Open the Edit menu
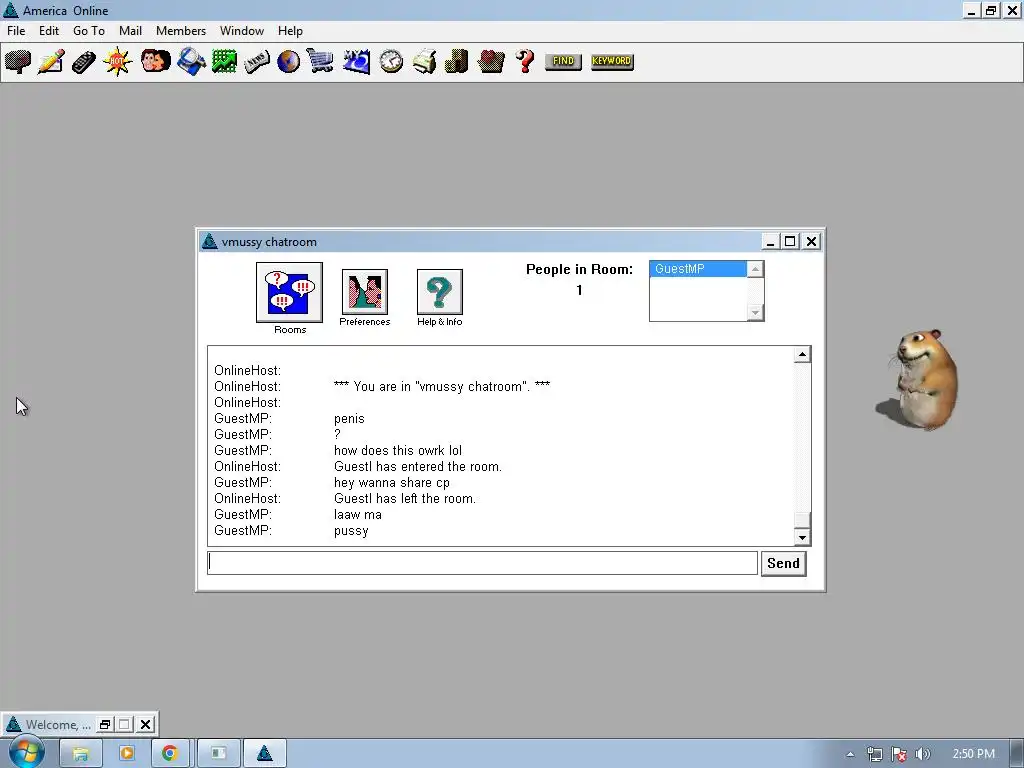1024x768 pixels. [49, 31]
